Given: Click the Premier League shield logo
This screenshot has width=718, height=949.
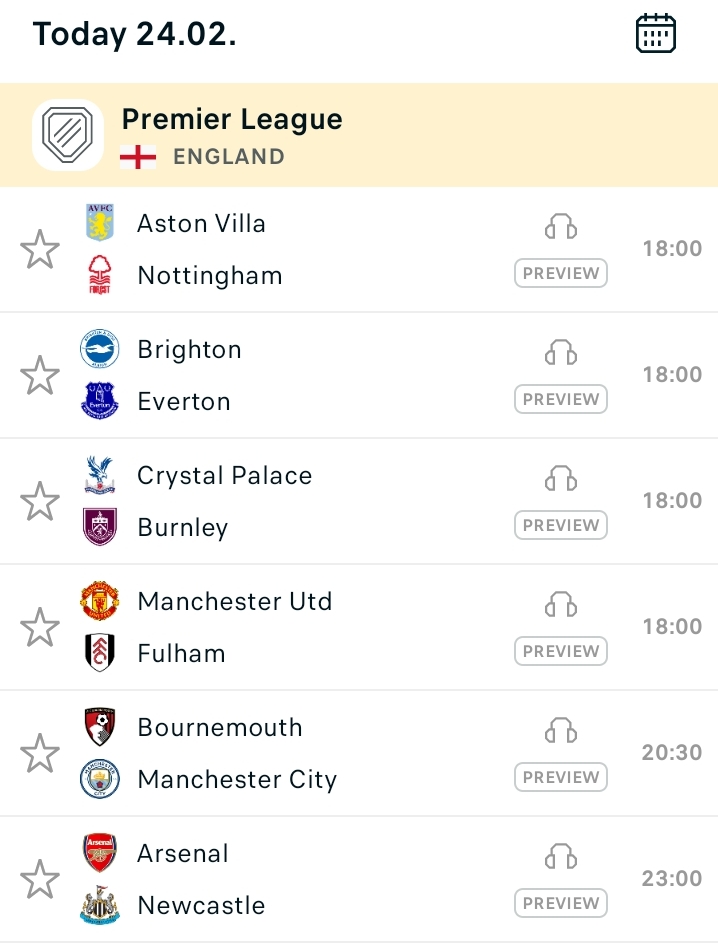Looking at the screenshot, I should (68, 135).
